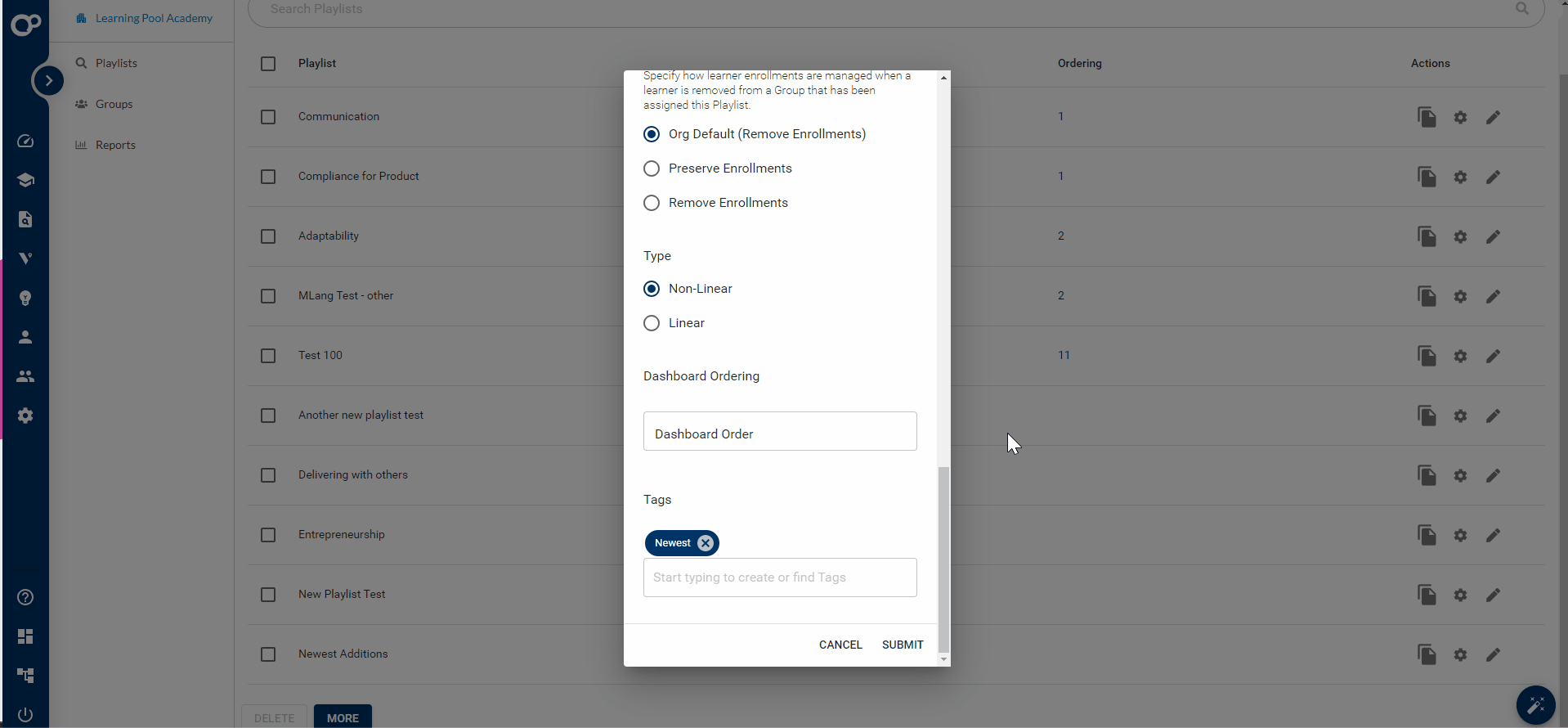Screen dimensions: 1568x728
Task: Copy the Entrepreneurship playlist
Action: point(1427,535)
